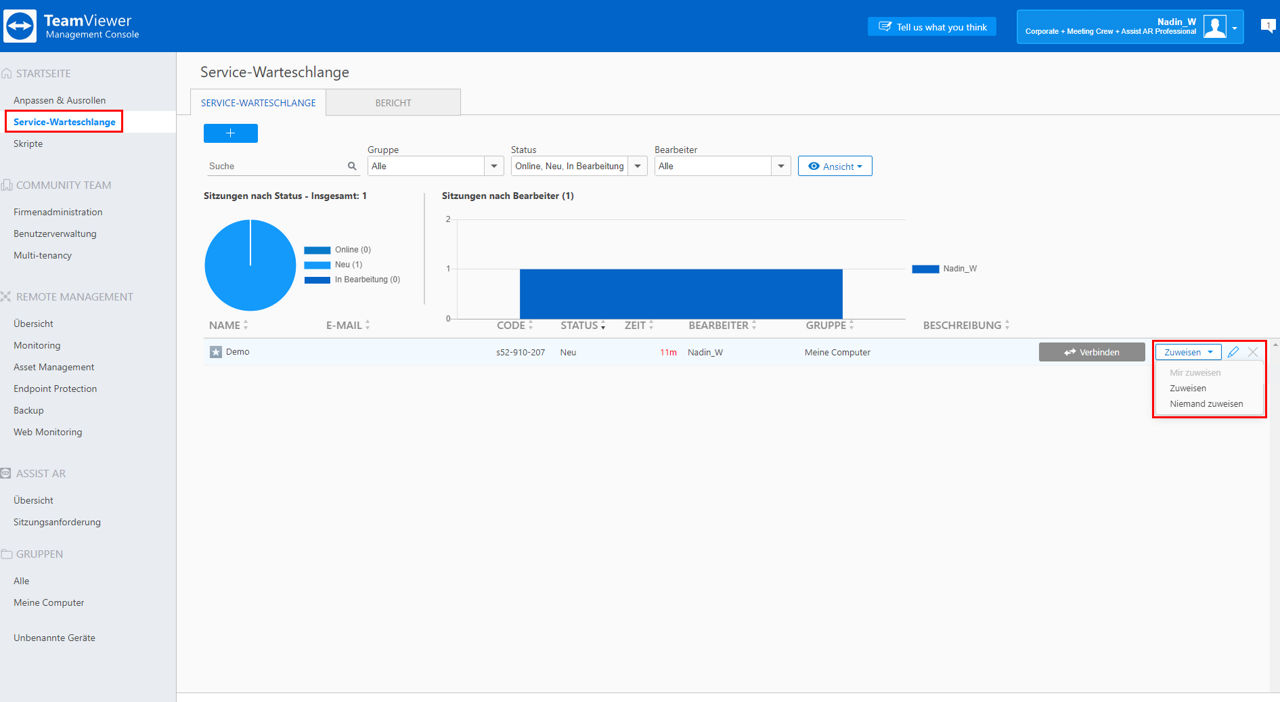Viewport: 1280px width, 702px height.
Task: Sort by E-MAIL column arrows
Action: [367, 325]
